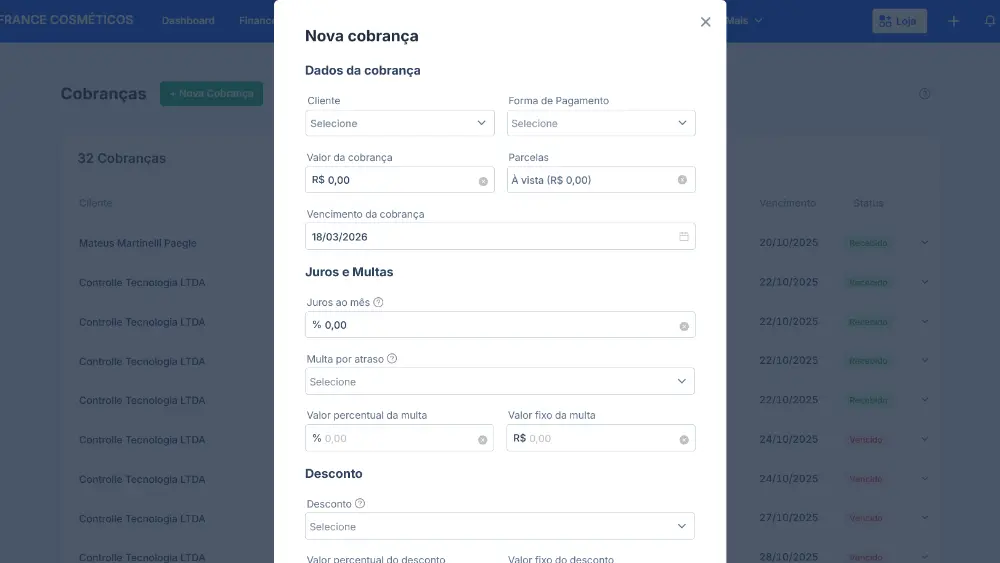This screenshot has width=1000, height=563.
Task: Open the Cliente dropdown
Action: click(x=400, y=123)
